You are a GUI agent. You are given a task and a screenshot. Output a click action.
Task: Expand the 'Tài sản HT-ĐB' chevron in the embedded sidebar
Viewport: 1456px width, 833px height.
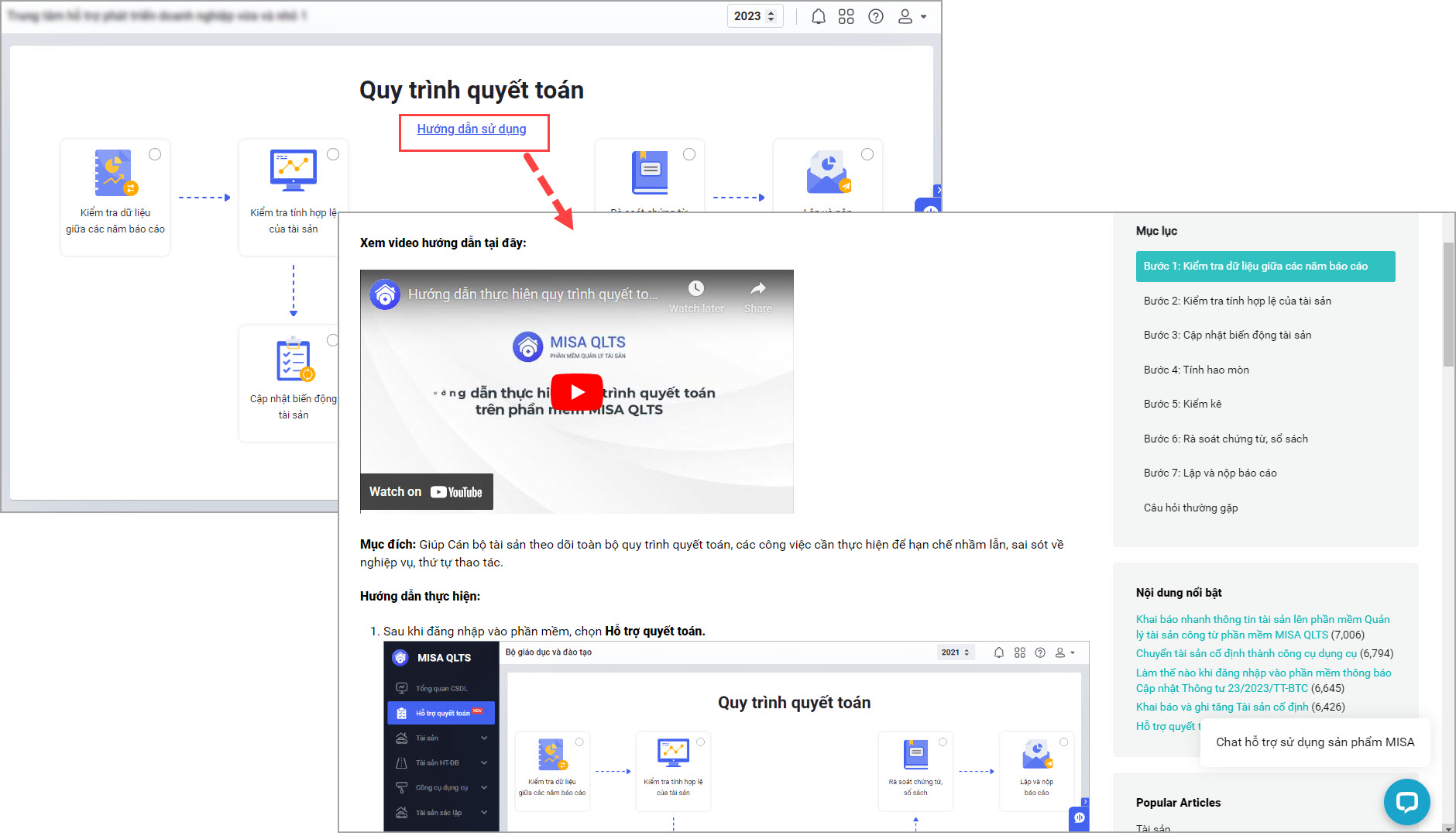click(x=484, y=762)
